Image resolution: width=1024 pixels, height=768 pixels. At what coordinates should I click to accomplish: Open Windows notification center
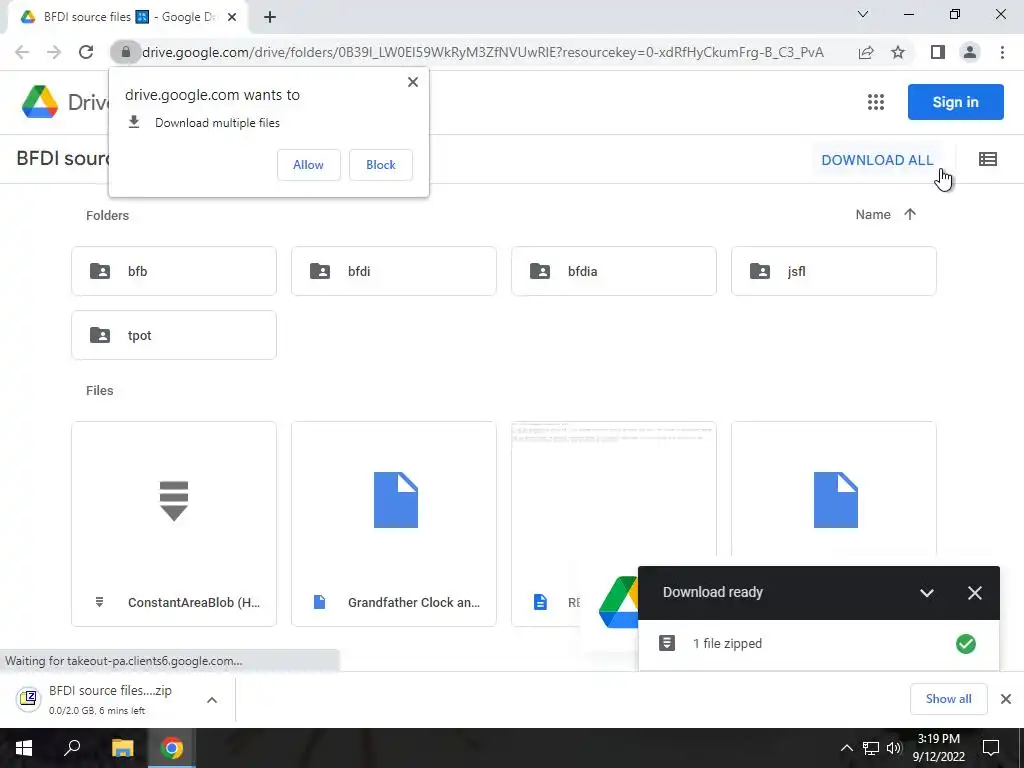click(991, 748)
